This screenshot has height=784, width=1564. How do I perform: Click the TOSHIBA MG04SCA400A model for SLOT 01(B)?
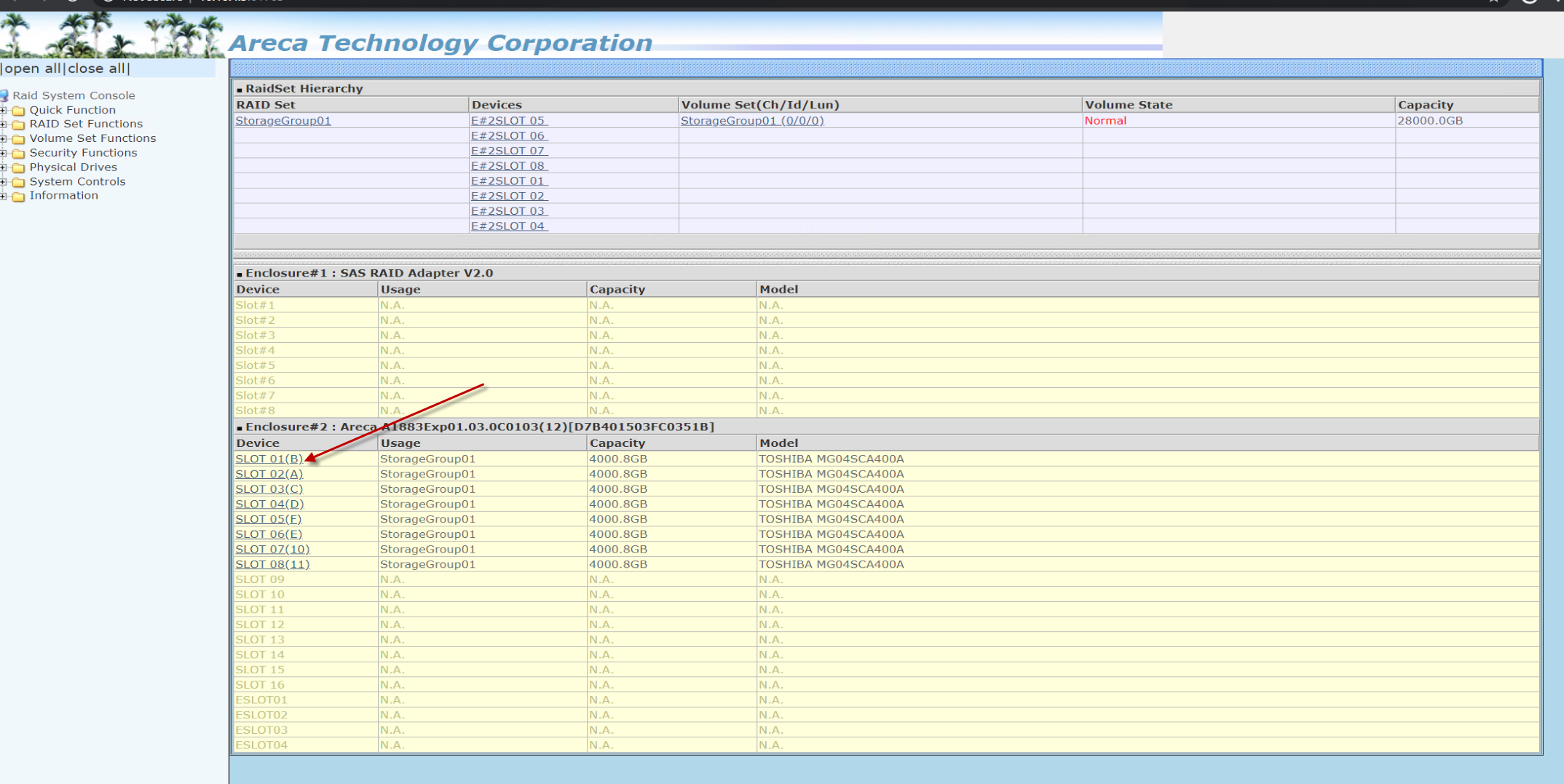831,459
